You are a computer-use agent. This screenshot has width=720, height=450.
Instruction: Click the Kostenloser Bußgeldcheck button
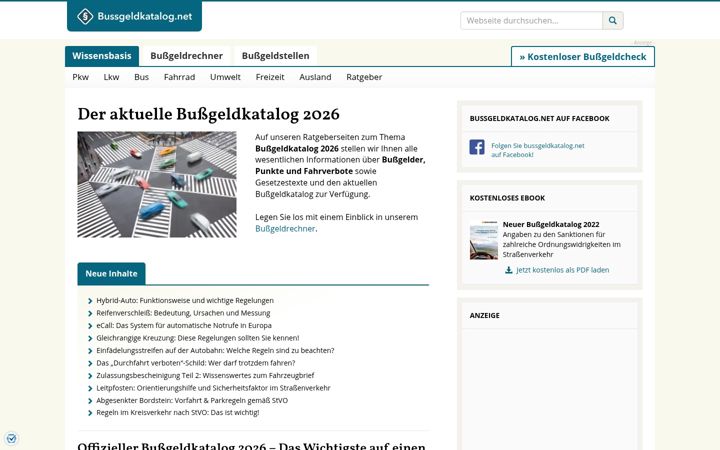click(x=583, y=57)
